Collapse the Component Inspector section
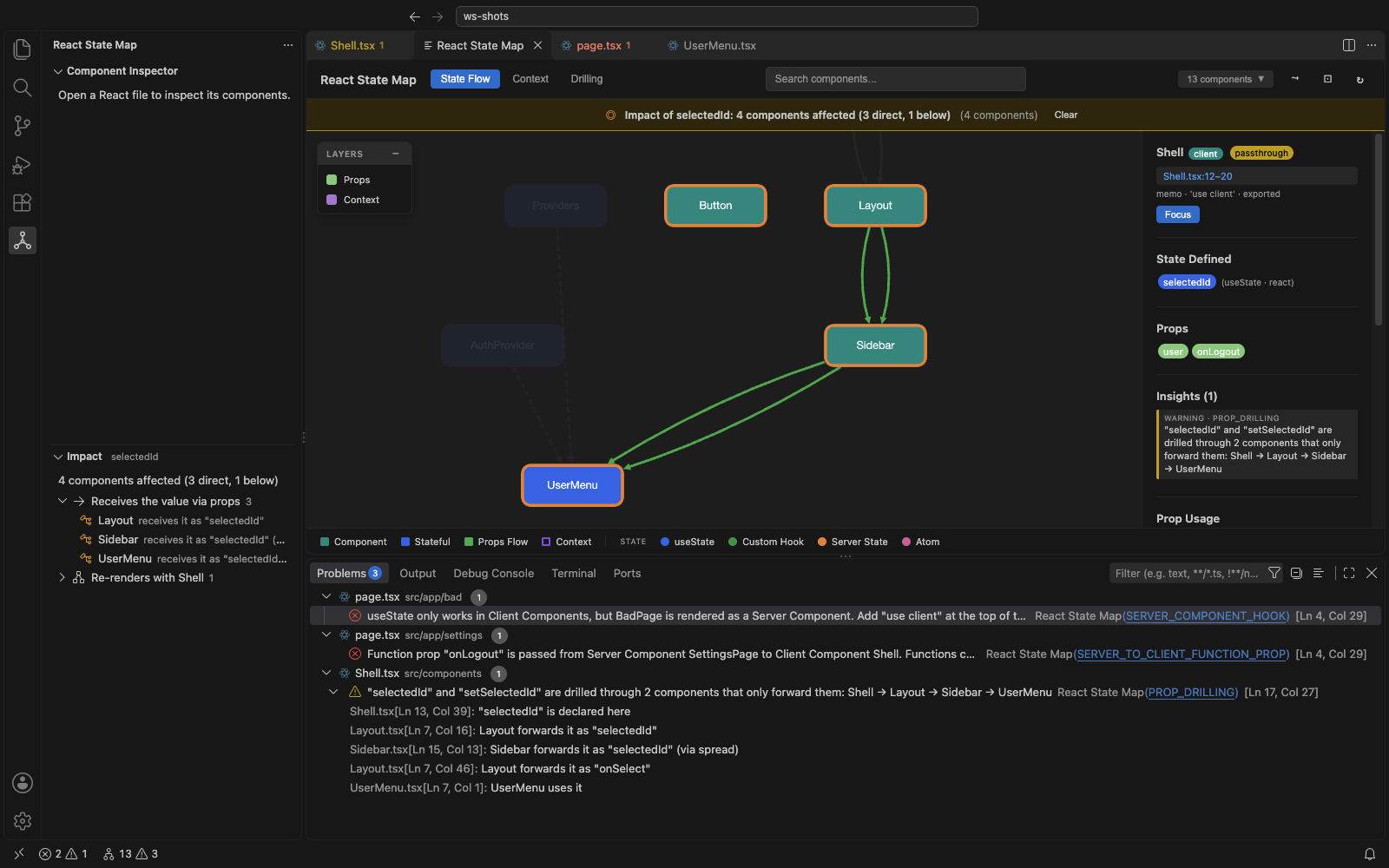The image size is (1389, 868). (x=58, y=71)
